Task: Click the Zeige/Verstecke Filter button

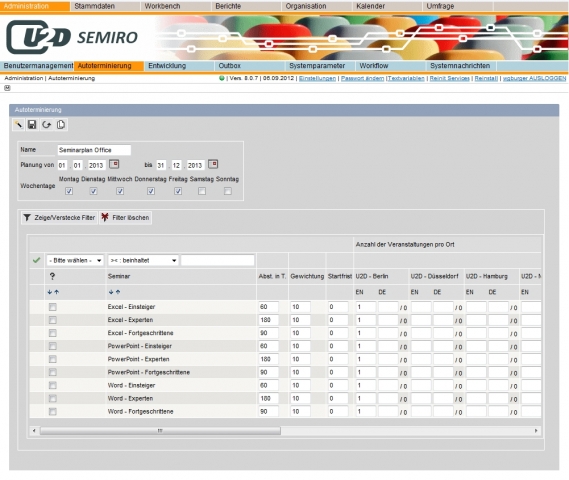Action: click(60, 218)
